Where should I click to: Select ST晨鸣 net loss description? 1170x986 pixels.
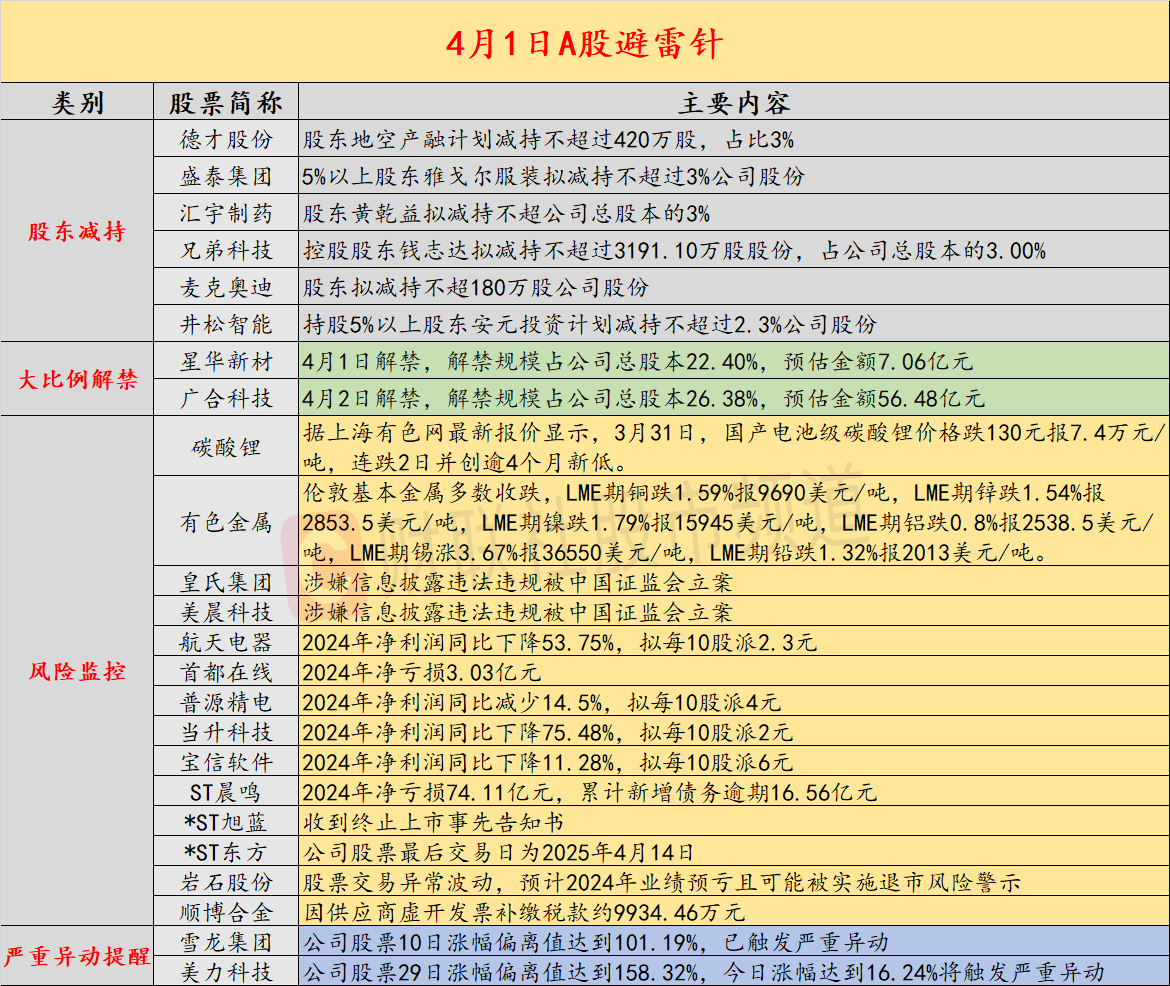pyautogui.click(x=733, y=793)
